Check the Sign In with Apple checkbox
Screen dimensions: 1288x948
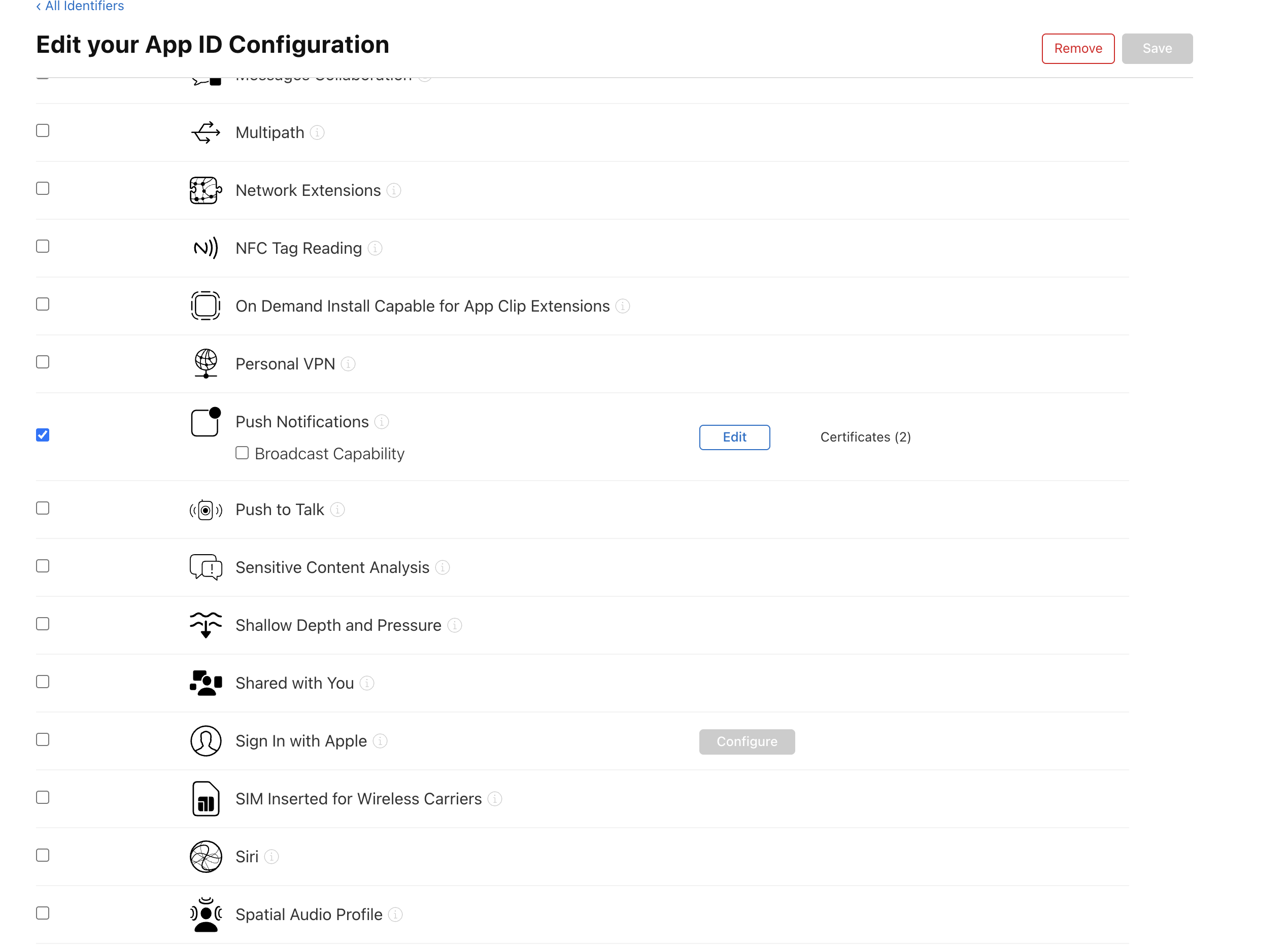(x=43, y=740)
